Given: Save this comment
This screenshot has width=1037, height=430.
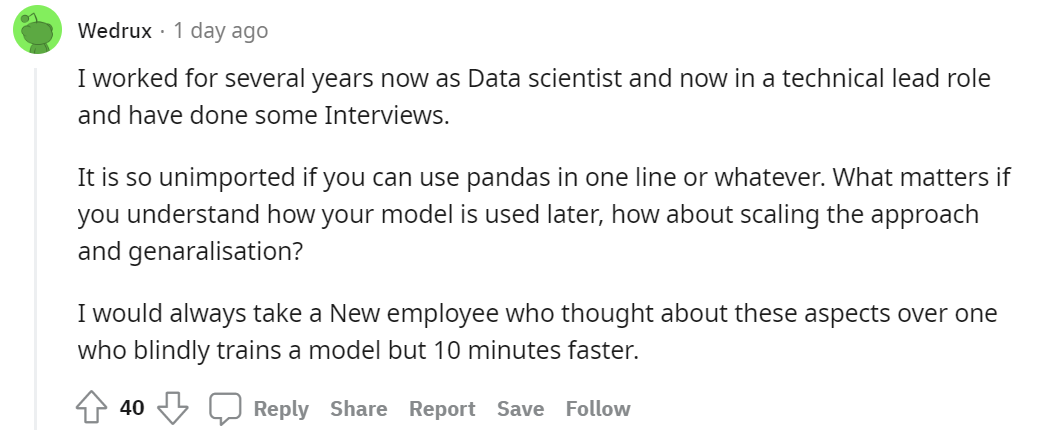Looking at the screenshot, I should point(520,408).
